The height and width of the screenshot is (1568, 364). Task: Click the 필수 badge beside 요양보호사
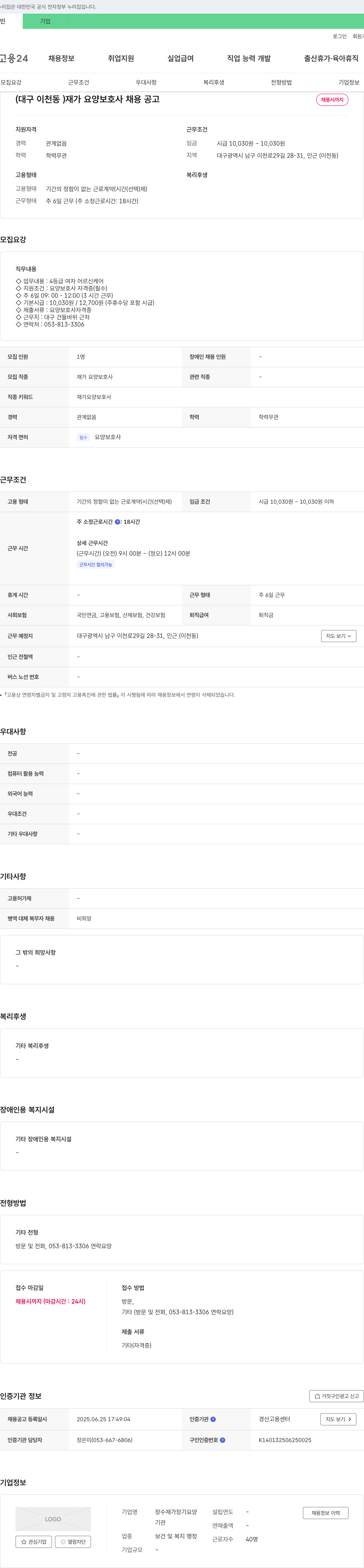[83, 437]
